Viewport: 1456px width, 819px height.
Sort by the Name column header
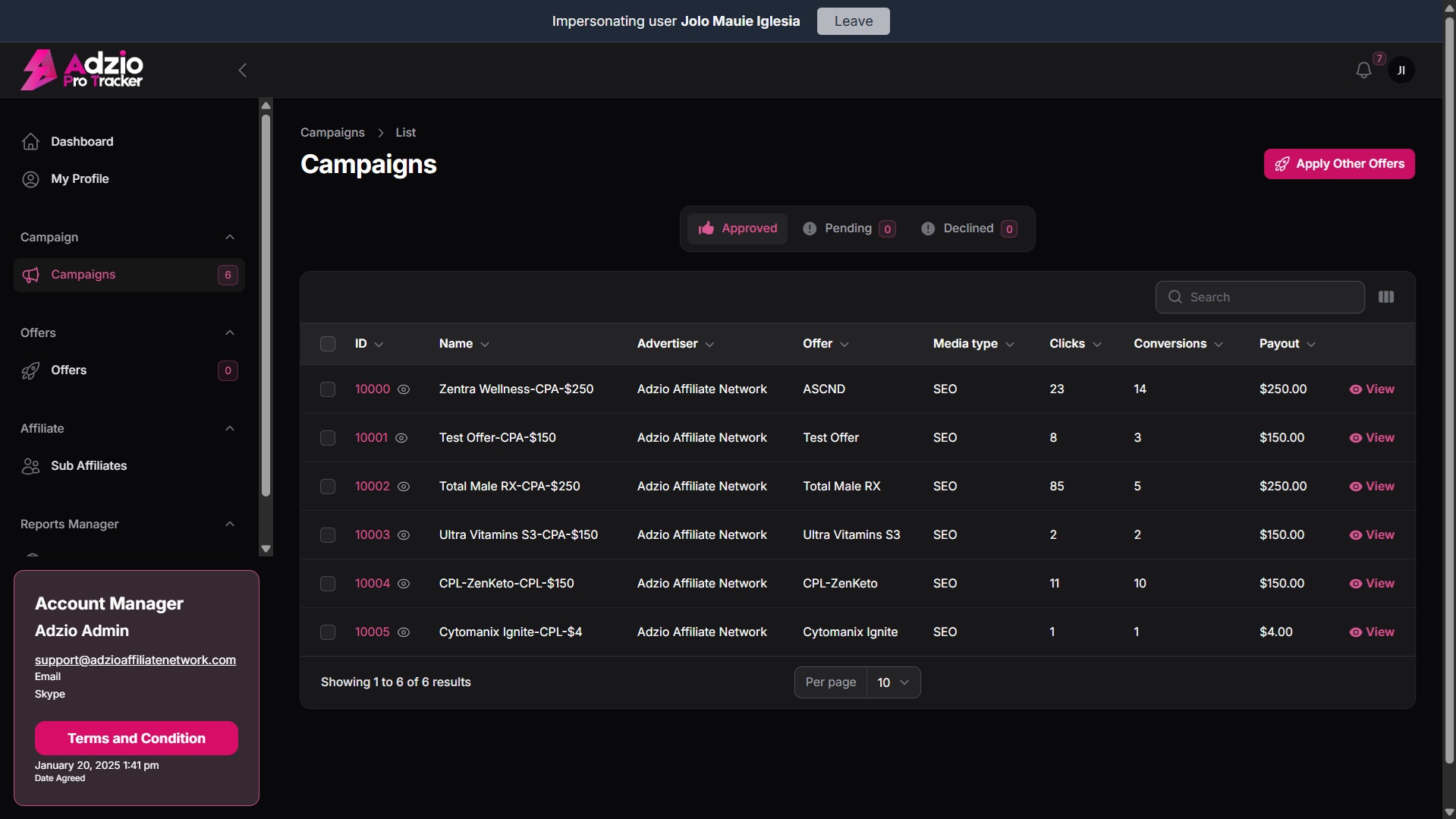point(464,344)
